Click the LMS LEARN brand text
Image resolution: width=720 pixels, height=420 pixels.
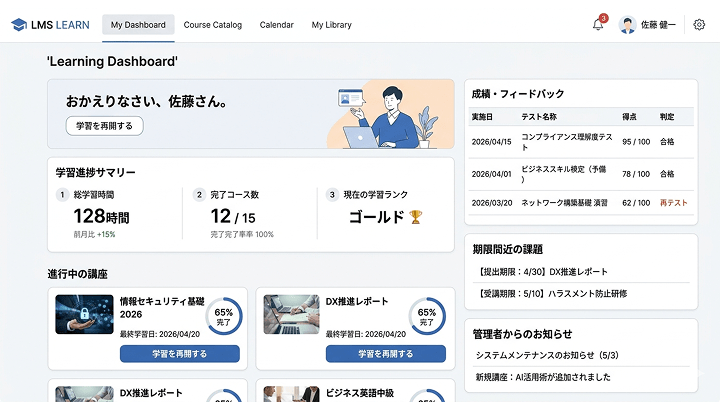click(x=60, y=25)
